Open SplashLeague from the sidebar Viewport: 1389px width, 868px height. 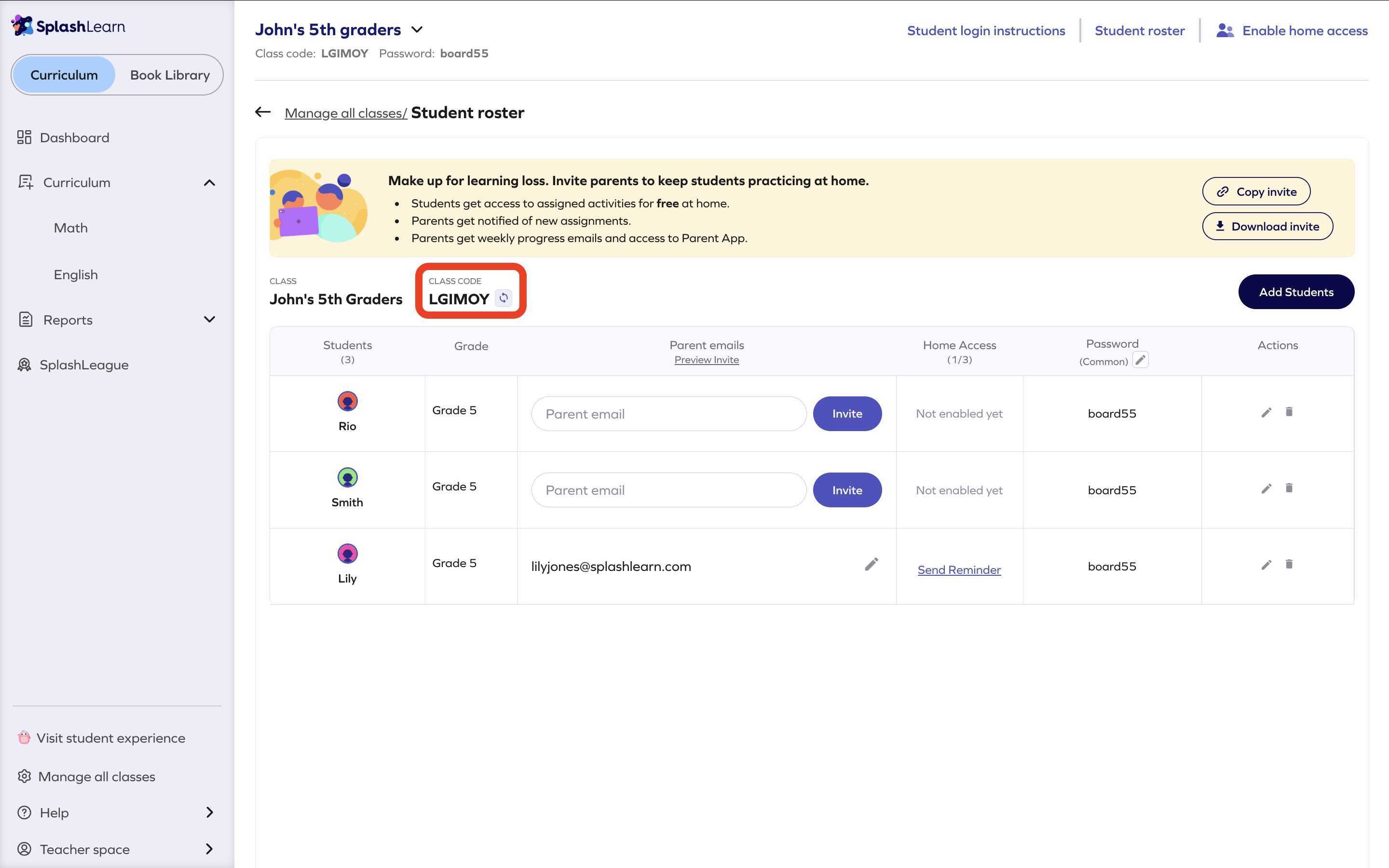click(x=84, y=365)
